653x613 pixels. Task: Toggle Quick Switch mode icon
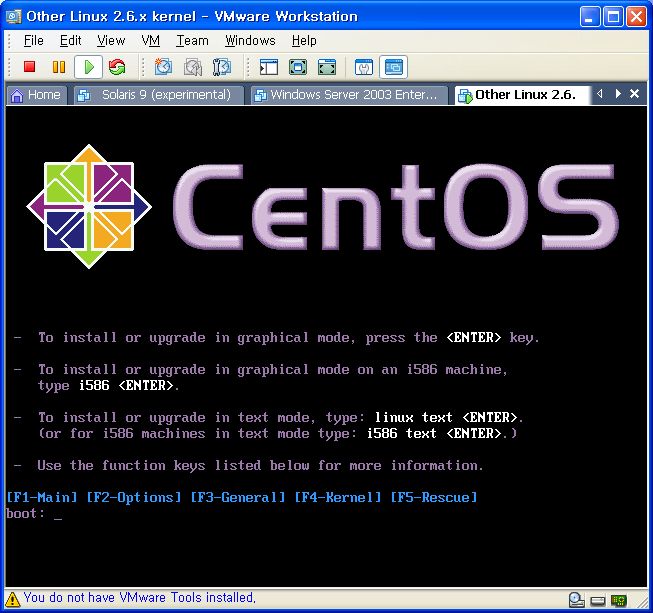click(326, 67)
